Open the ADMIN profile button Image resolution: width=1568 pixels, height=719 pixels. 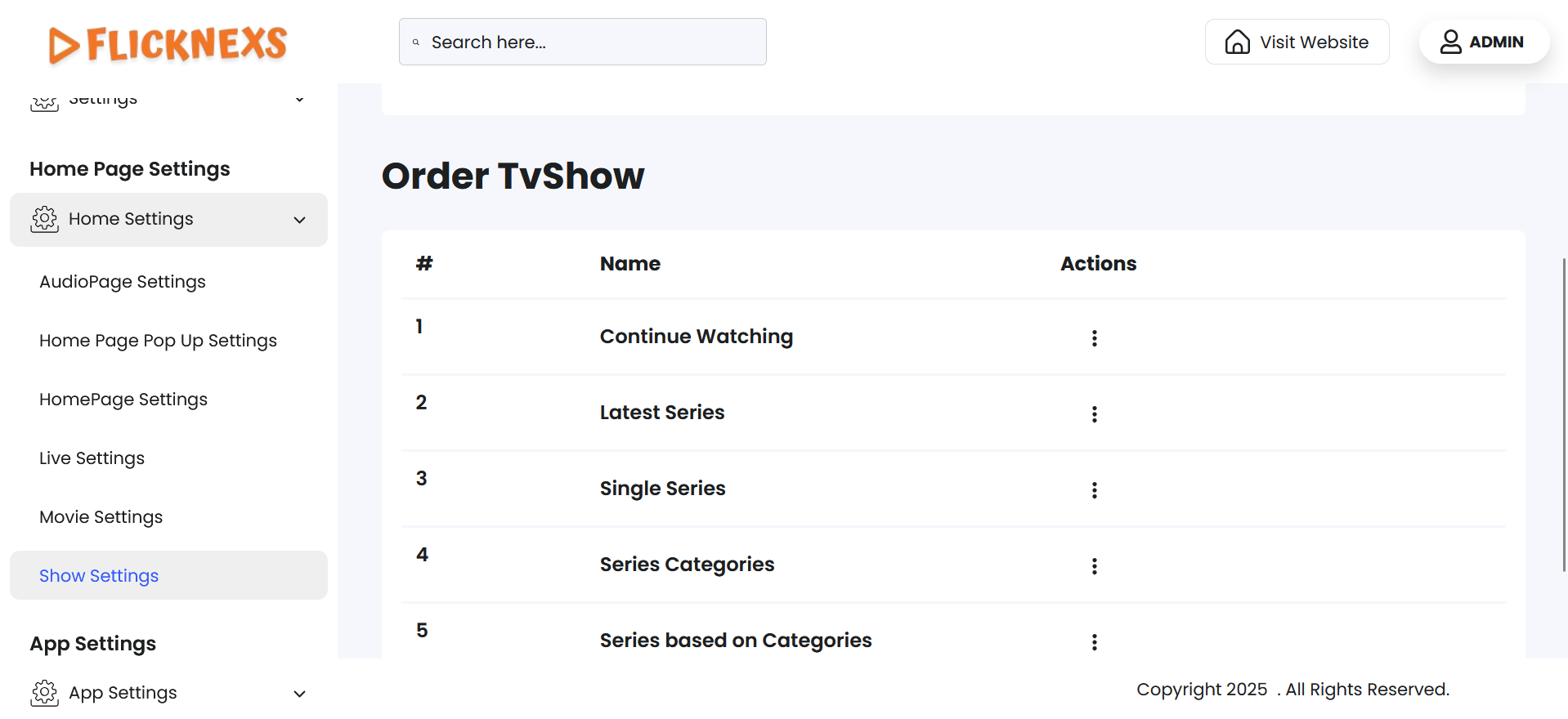coord(1483,42)
